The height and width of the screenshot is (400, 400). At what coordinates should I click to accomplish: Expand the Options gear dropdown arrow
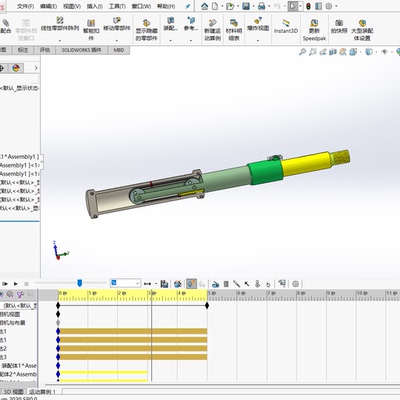tap(336, 6)
